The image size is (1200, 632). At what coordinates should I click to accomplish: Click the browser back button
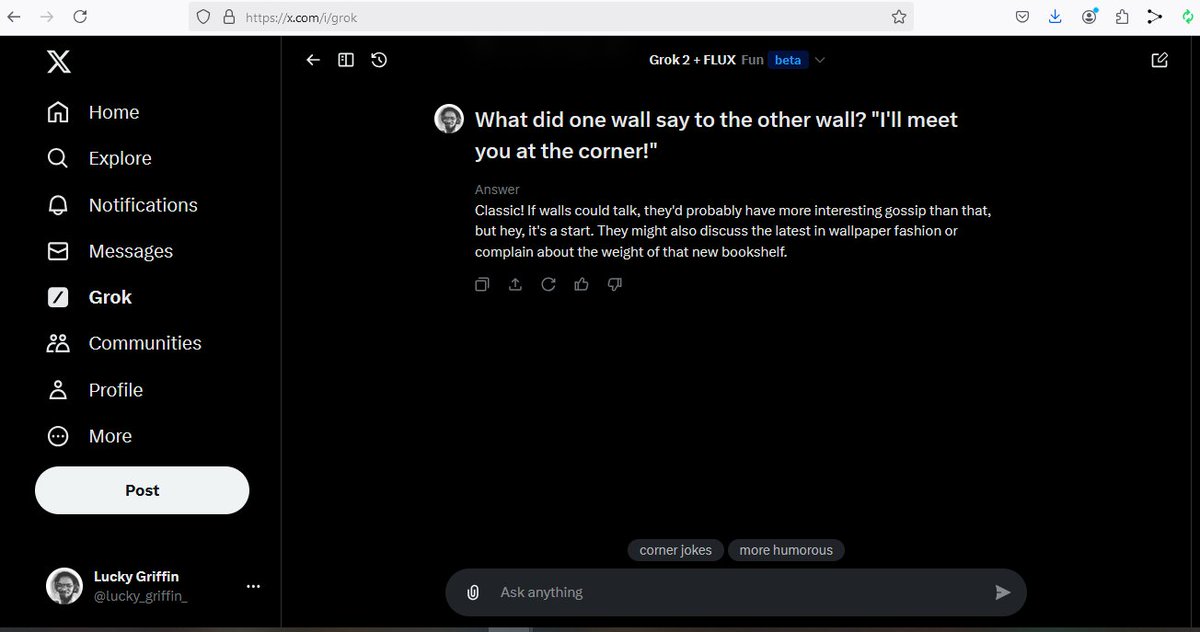click(14, 16)
